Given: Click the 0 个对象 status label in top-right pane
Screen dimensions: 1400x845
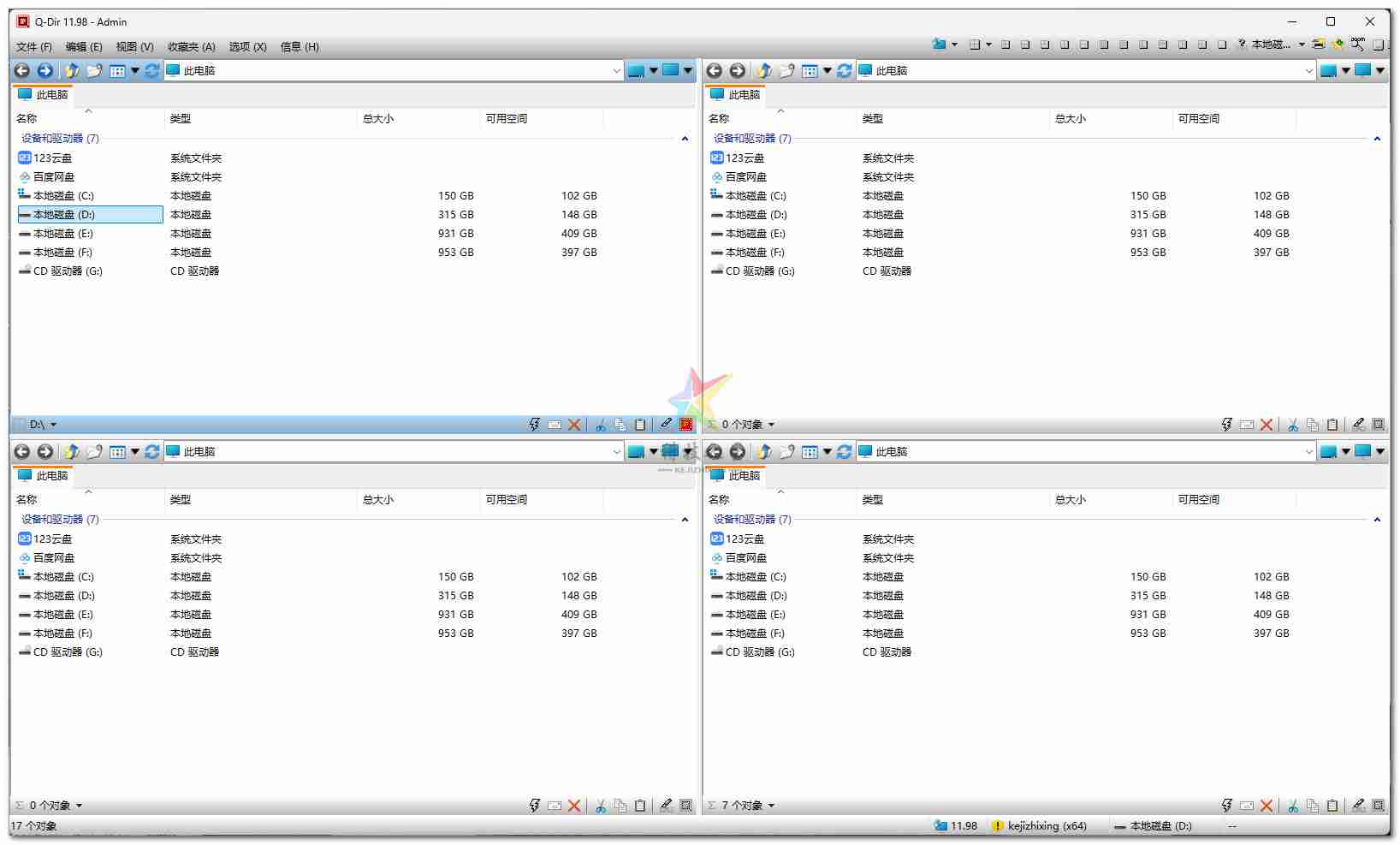Looking at the screenshot, I should [741, 424].
